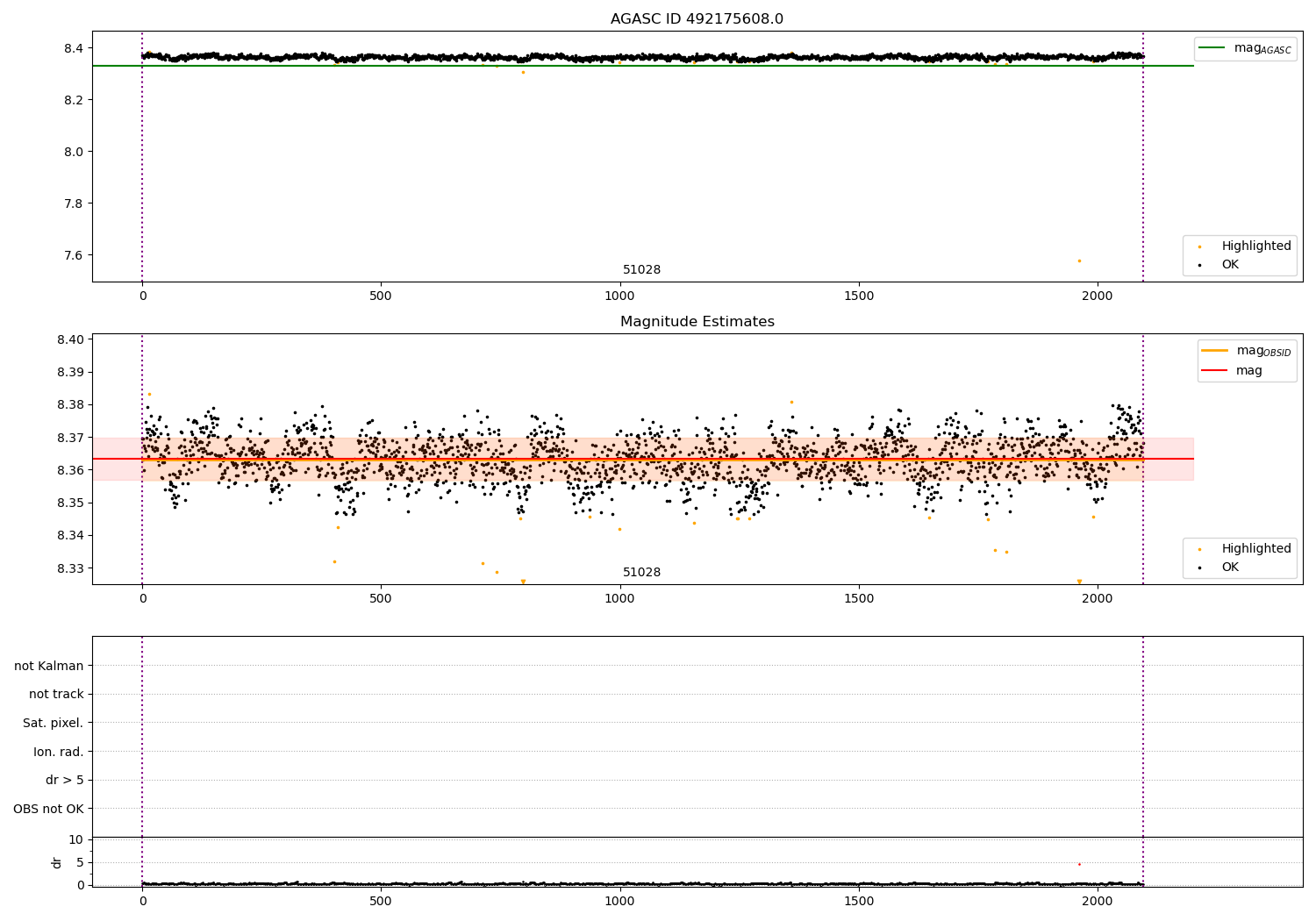The image size is (1316, 921).
Task: Click the 51028 label in middle plot
Action: (x=641, y=573)
